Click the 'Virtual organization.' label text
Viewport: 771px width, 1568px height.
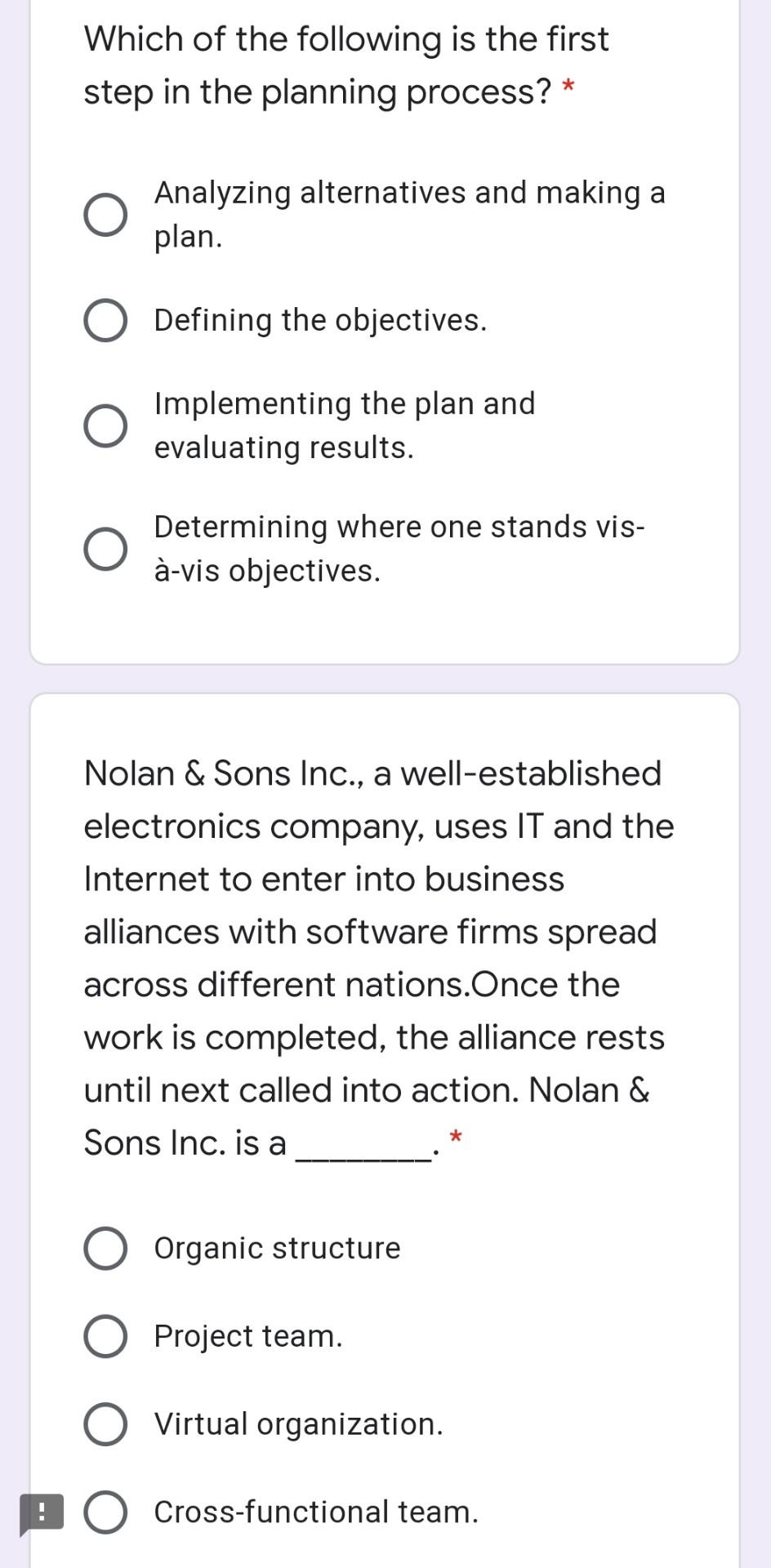(298, 1423)
